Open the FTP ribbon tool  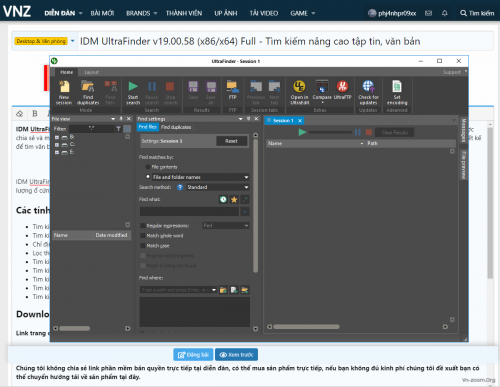(x=233, y=90)
